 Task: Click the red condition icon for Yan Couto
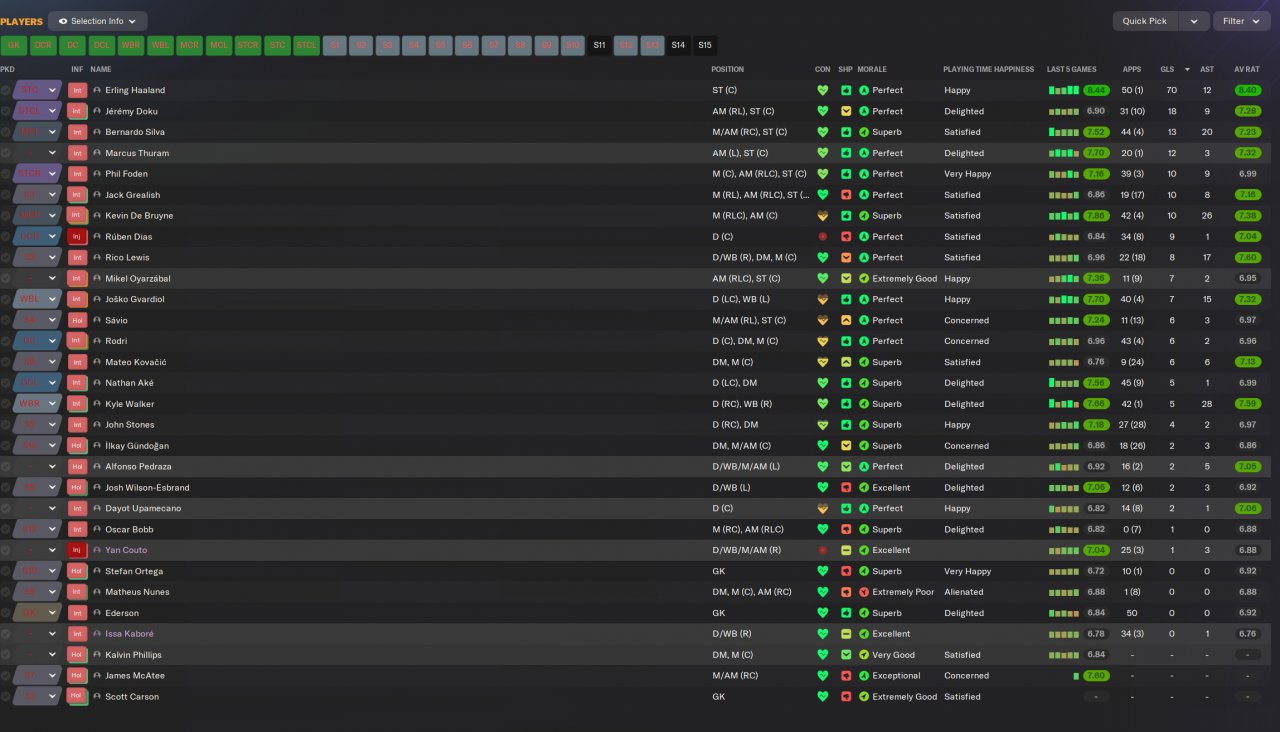pos(823,550)
